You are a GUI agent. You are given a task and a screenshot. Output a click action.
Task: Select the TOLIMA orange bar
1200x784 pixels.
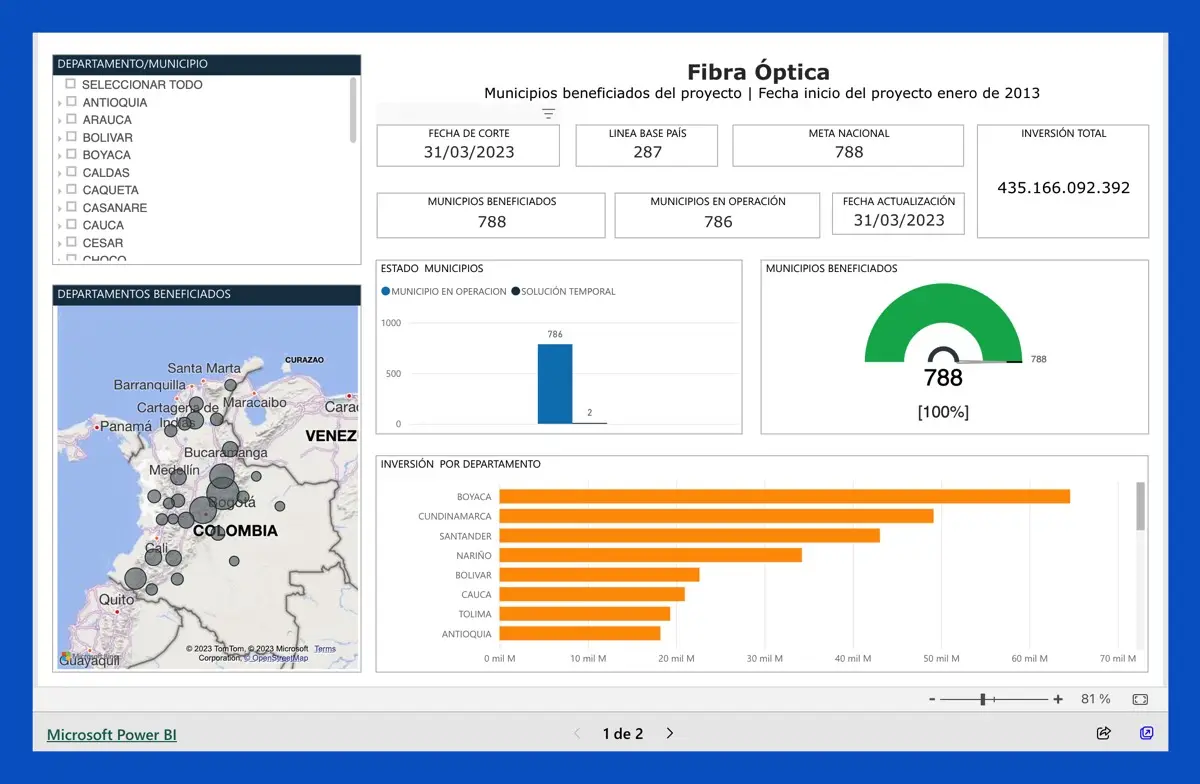585,614
